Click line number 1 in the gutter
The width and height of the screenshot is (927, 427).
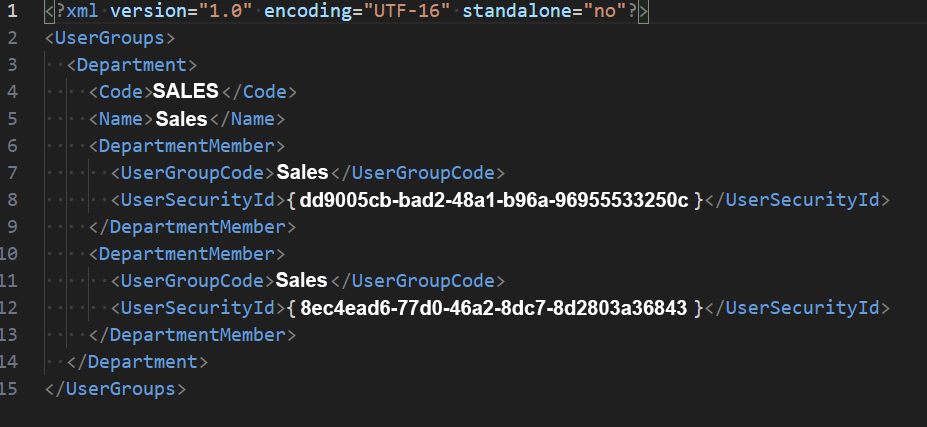[x=12, y=13]
